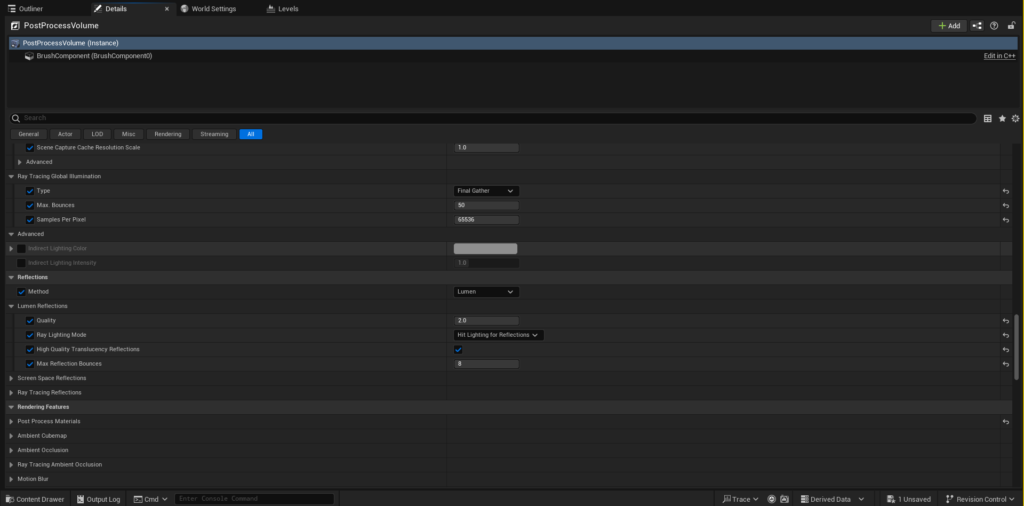Click the Indirect Lighting Color swatch
This screenshot has width=1024, height=506.
[x=485, y=248]
